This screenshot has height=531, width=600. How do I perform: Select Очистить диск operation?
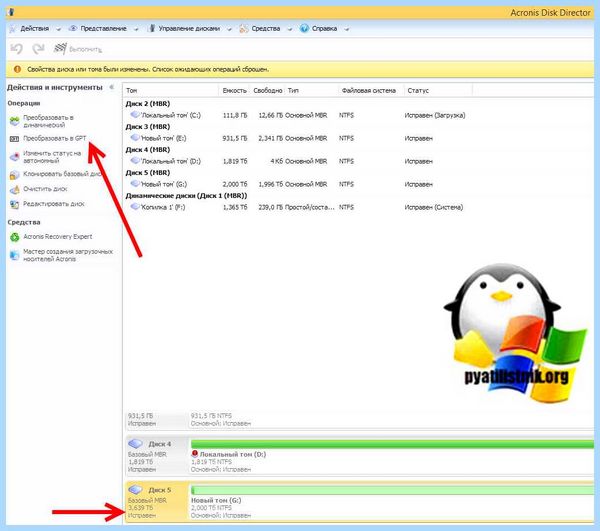[x=45, y=189]
